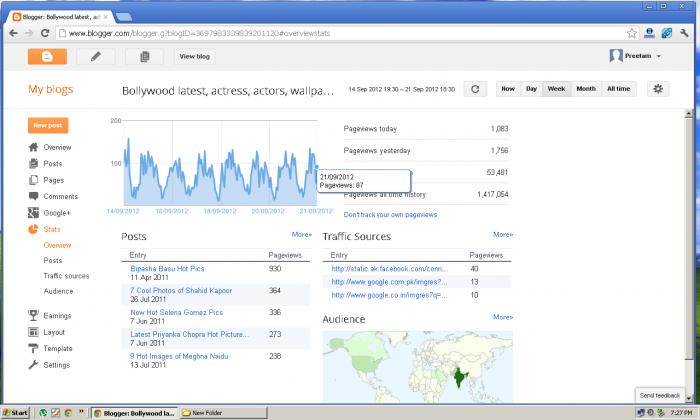Screen dimensions: 700x420
Task: Open Latest Priyanka Chopra Hot Picture post
Action: click(x=189, y=334)
